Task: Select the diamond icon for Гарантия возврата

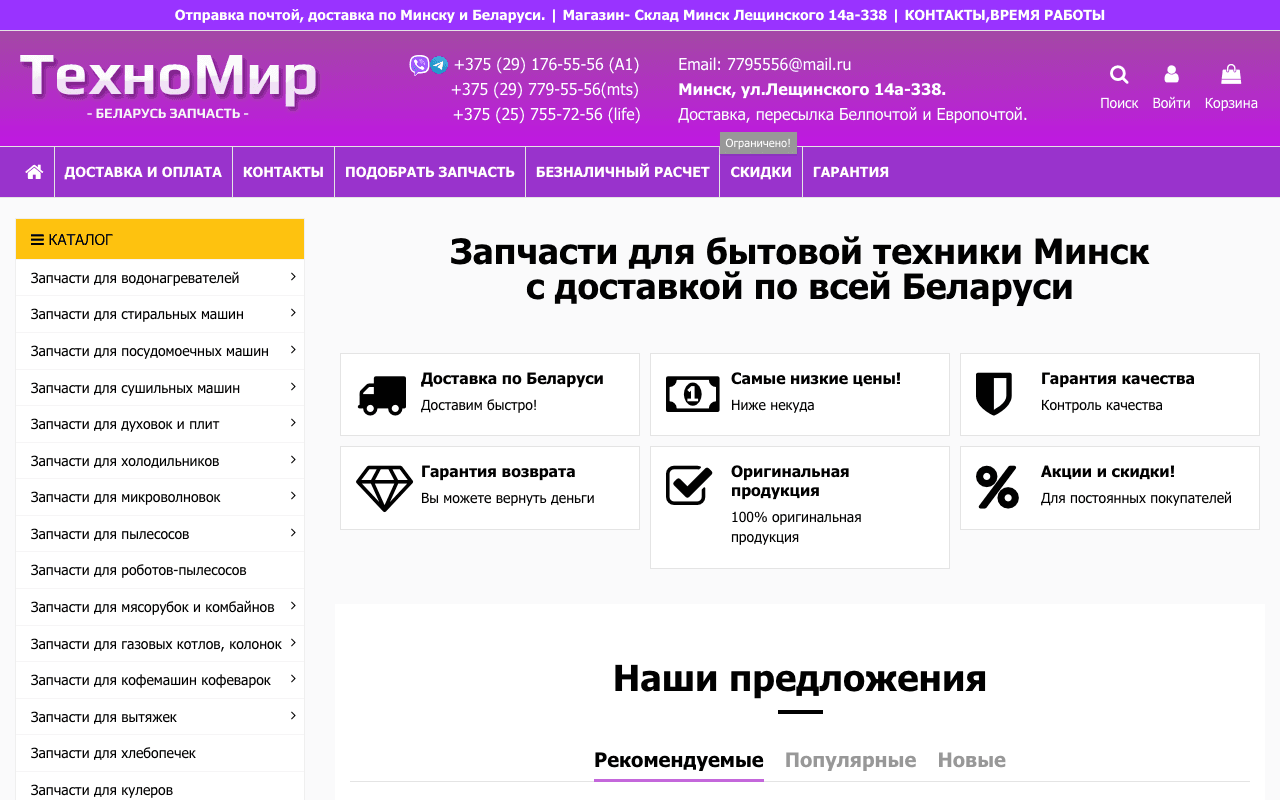Action: pos(386,487)
